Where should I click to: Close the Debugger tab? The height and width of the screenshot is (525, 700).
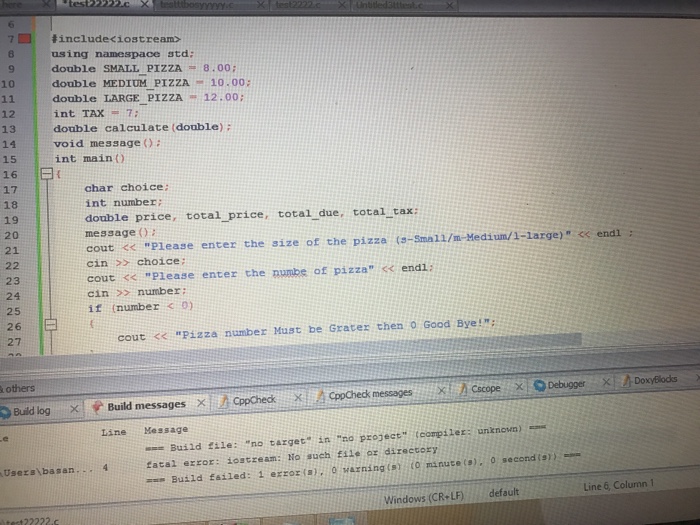click(x=606, y=382)
